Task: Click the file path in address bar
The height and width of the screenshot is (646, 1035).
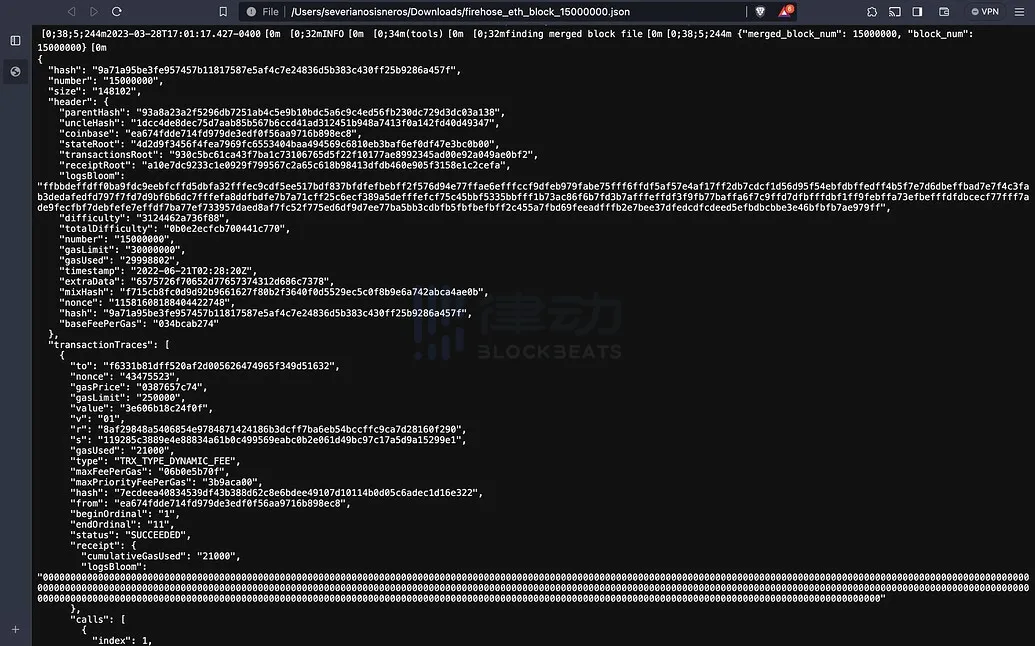Action: (460, 11)
